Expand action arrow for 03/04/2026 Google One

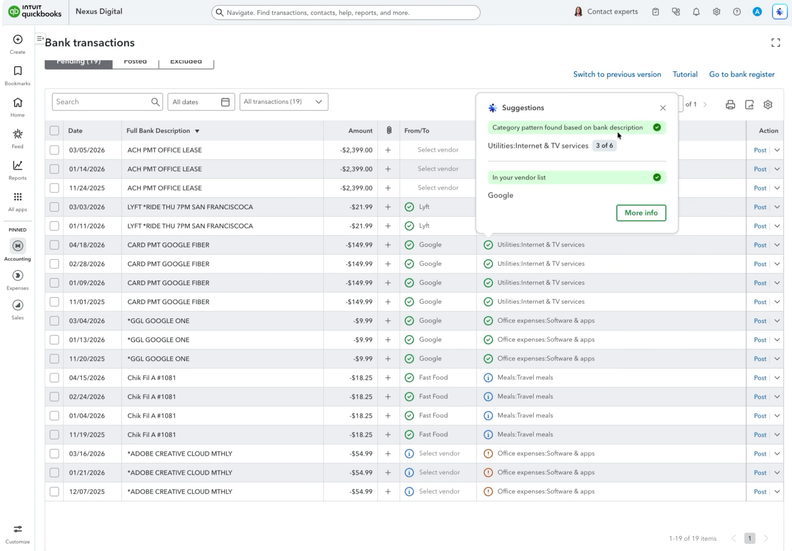777,321
